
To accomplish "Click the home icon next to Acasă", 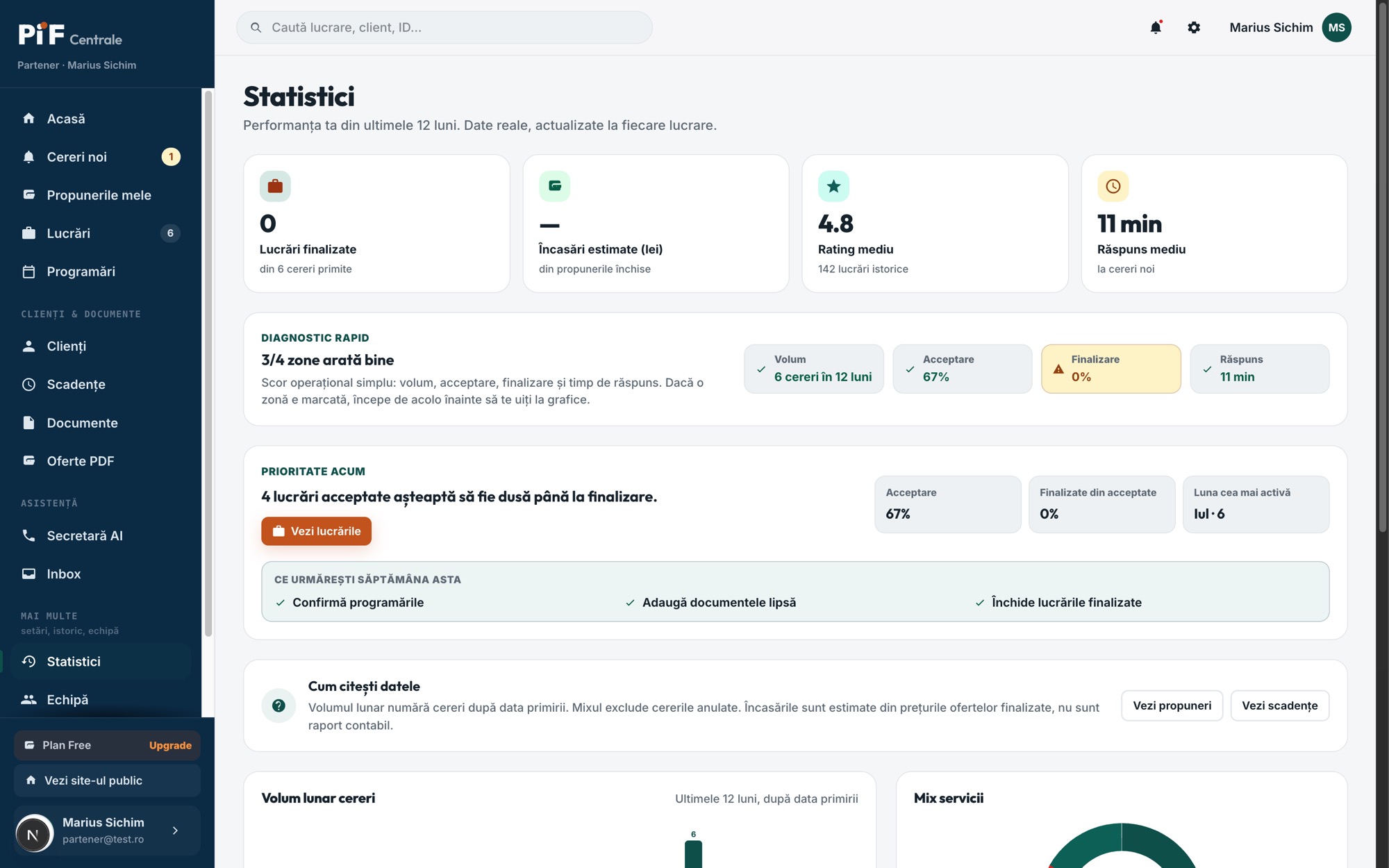I will pyautogui.click(x=28, y=118).
